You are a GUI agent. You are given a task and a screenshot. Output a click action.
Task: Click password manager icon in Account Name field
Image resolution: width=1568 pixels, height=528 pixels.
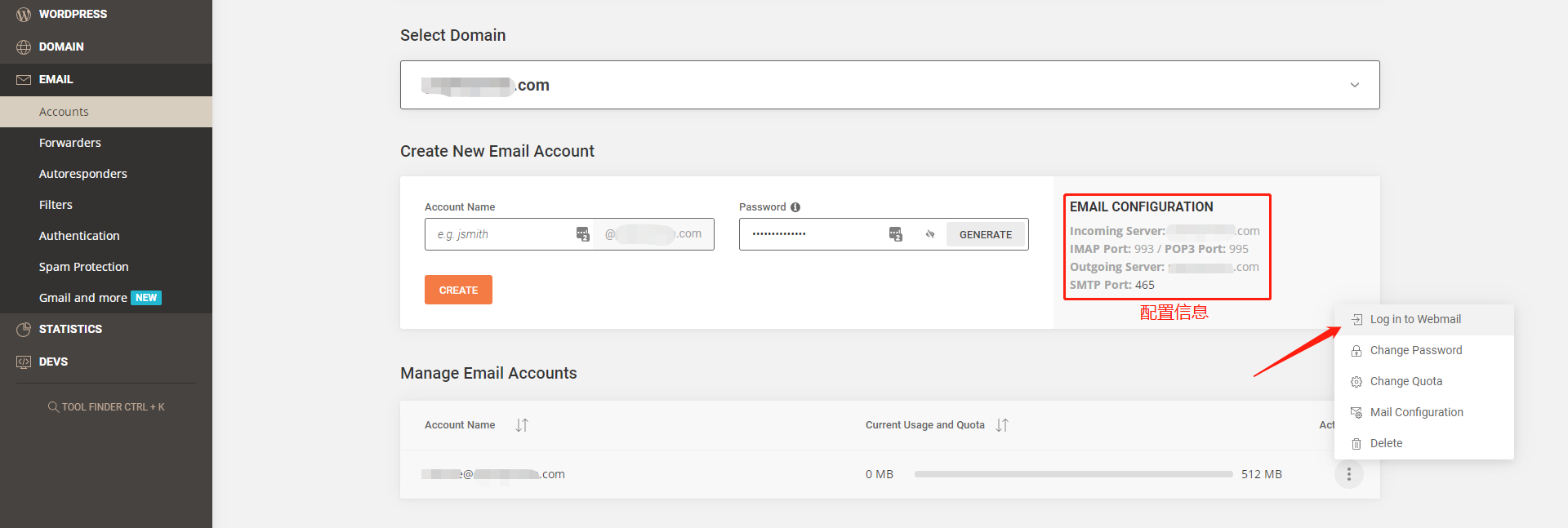click(x=583, y=234)
